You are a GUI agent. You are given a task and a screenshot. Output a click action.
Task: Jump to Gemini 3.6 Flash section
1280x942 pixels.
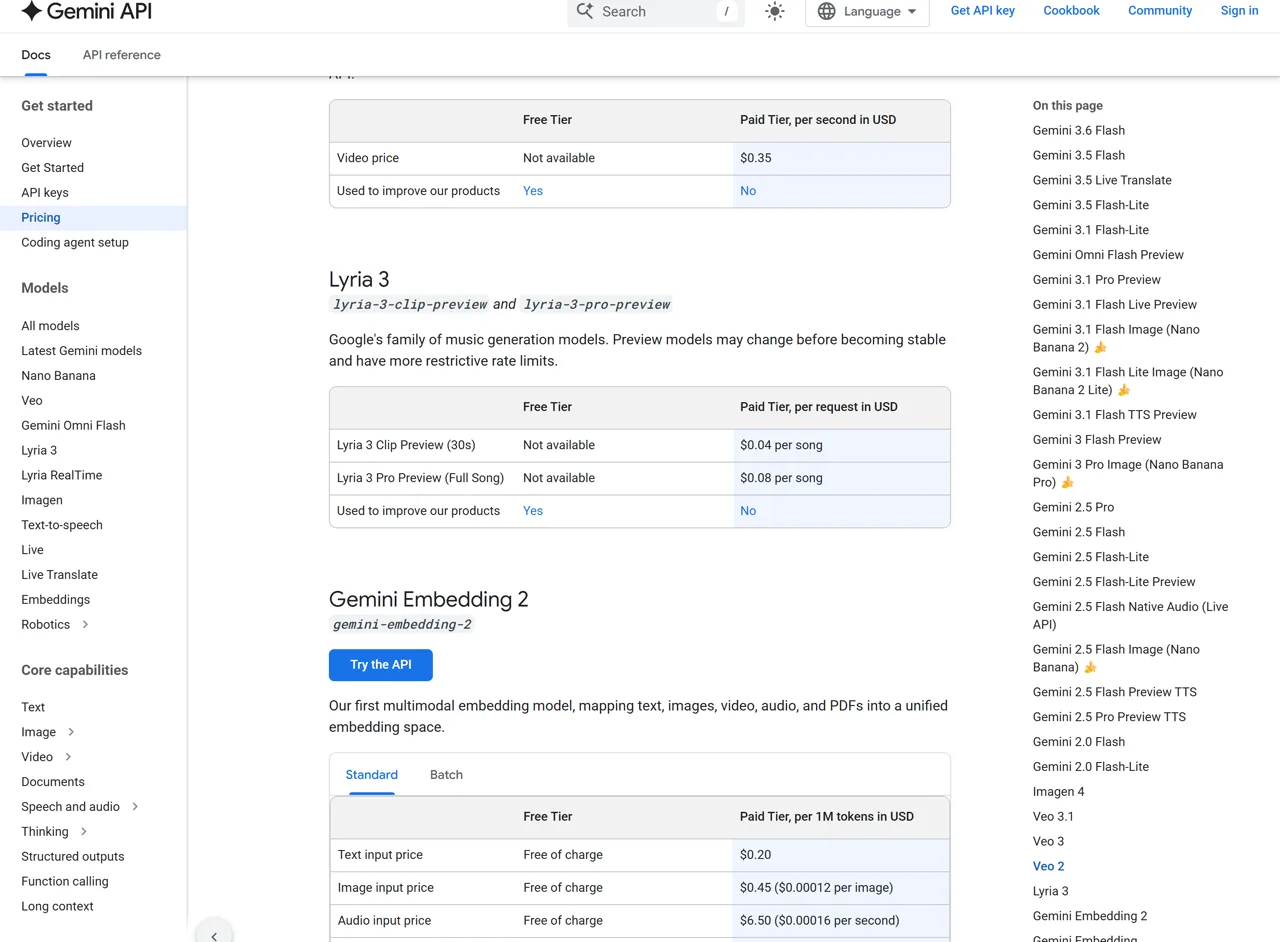[x=1079, y=131]
